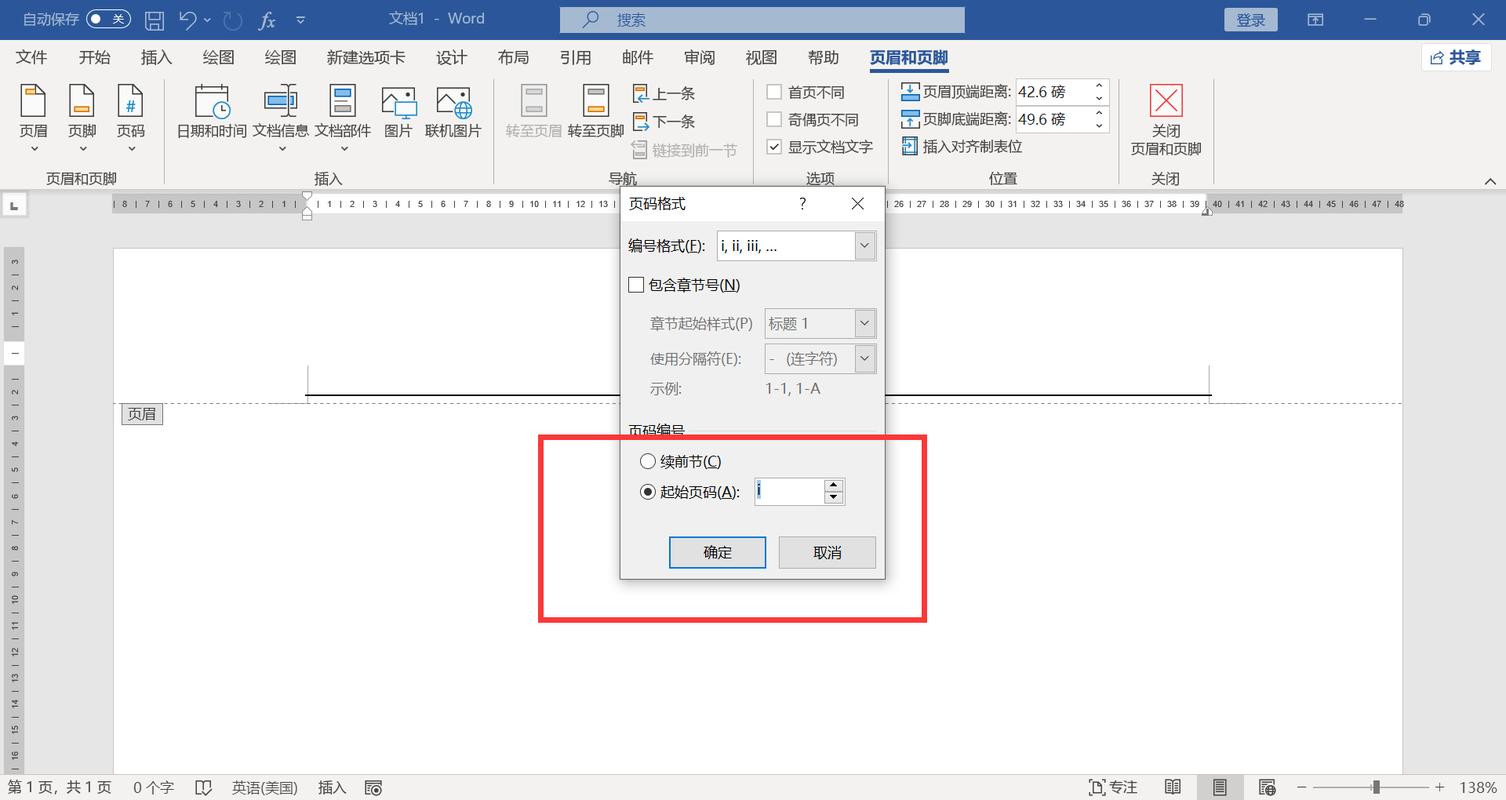Screen dimensions: 1506x800
Task: Click 插入对齐制表位 alignment tab
Action: pos(962,146)
